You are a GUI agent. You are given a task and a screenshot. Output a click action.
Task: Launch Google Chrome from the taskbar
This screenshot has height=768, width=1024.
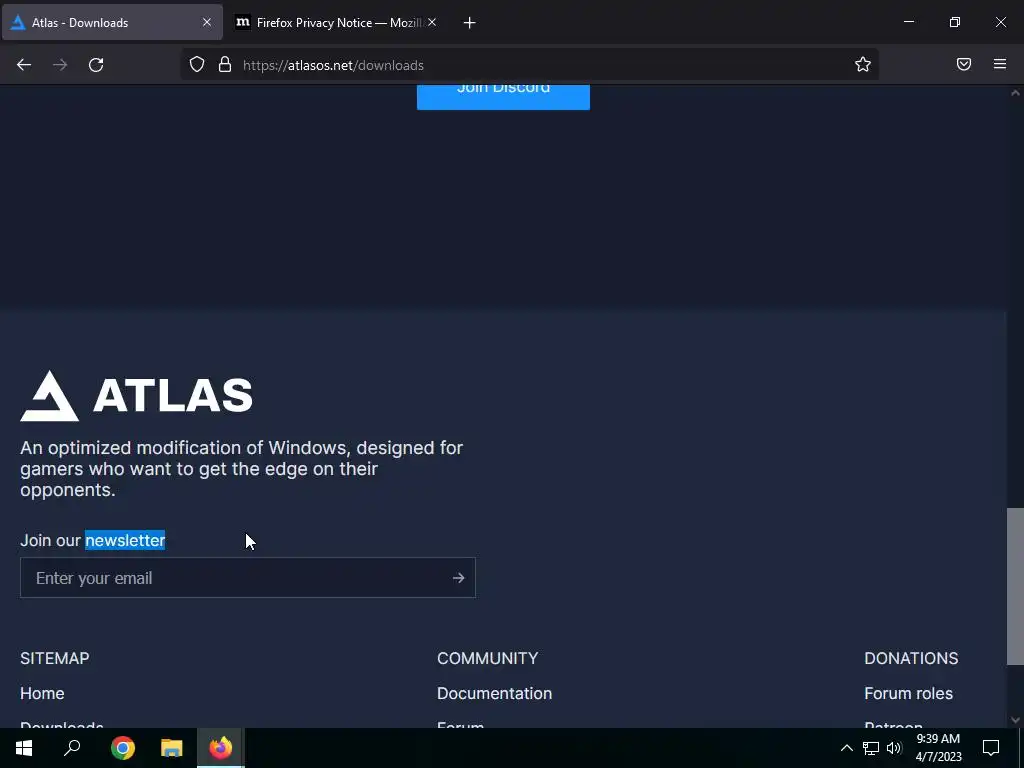(x=123, y=748)
